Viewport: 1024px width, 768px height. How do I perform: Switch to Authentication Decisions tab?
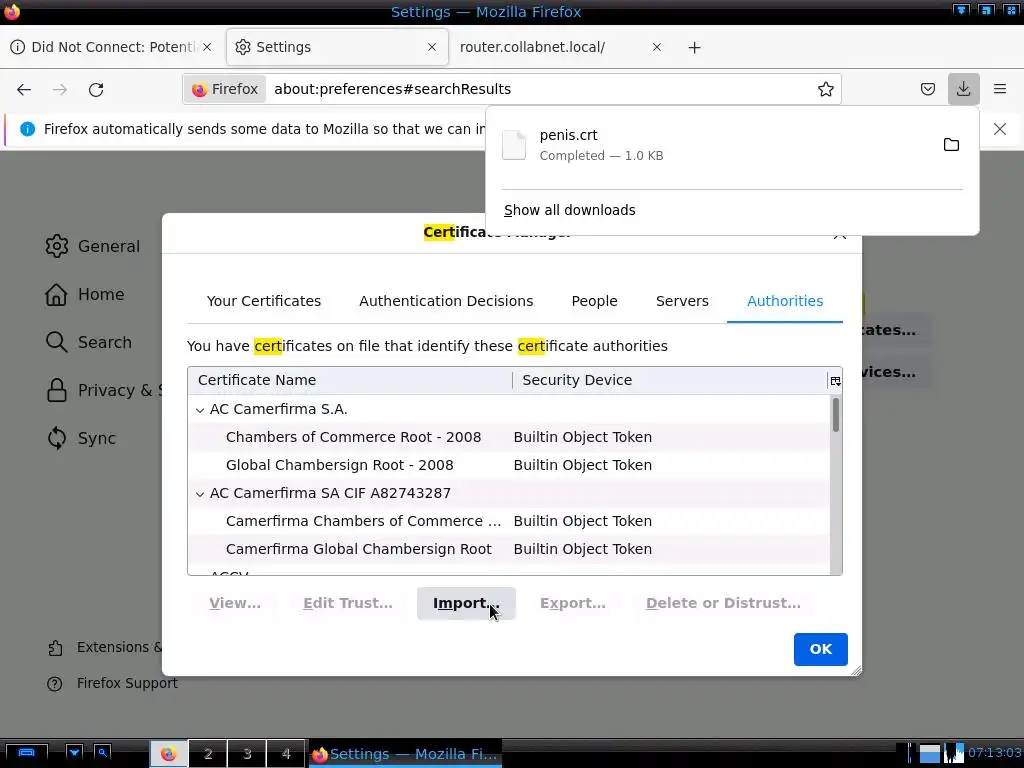[x=446, y=301]
